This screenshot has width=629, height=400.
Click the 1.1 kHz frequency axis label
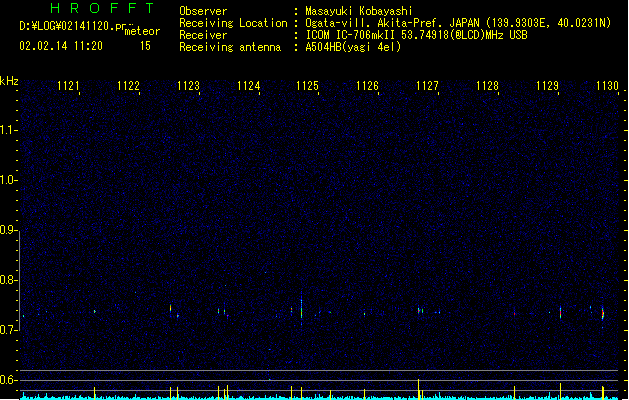[x=8, y=130]
